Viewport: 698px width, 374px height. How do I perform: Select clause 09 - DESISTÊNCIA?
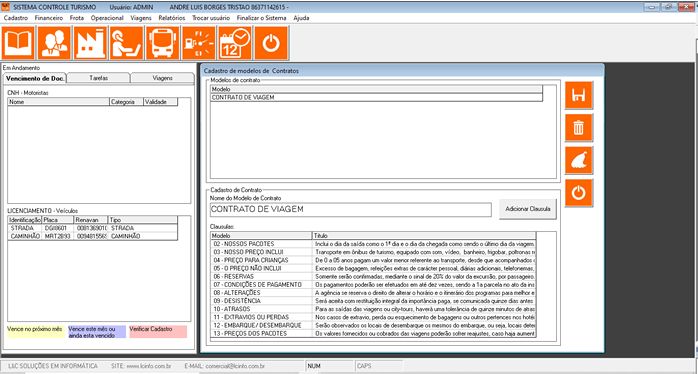(x=373, y=301)
